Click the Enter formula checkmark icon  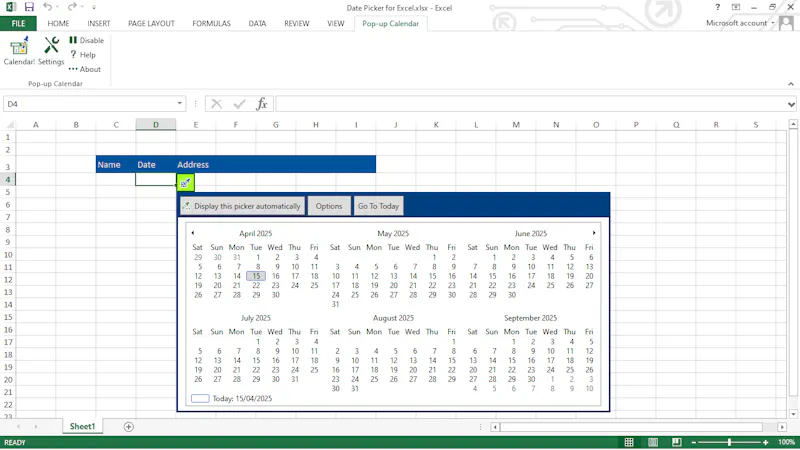click(x=239, y=104)
